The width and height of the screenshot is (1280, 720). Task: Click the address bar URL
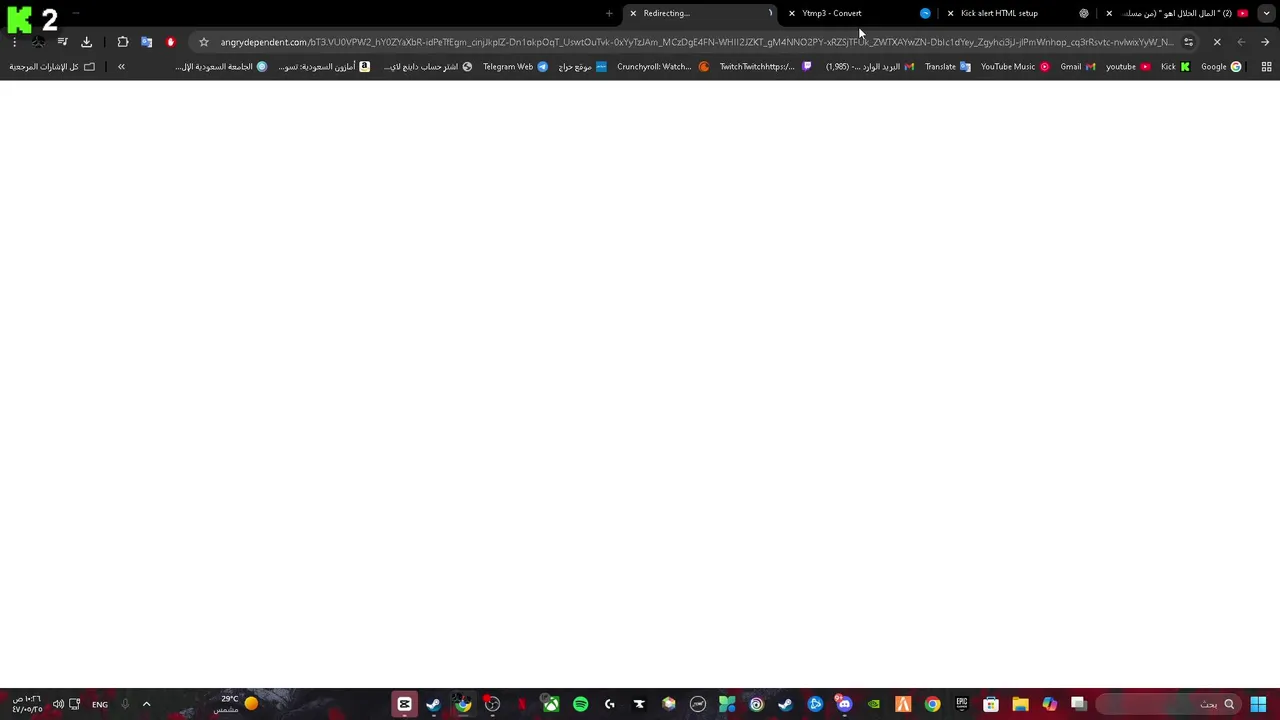pos(696,42)
